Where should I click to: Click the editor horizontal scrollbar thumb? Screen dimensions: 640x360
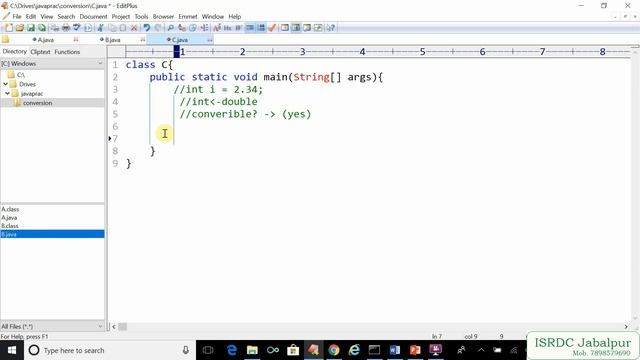[122, 327]
